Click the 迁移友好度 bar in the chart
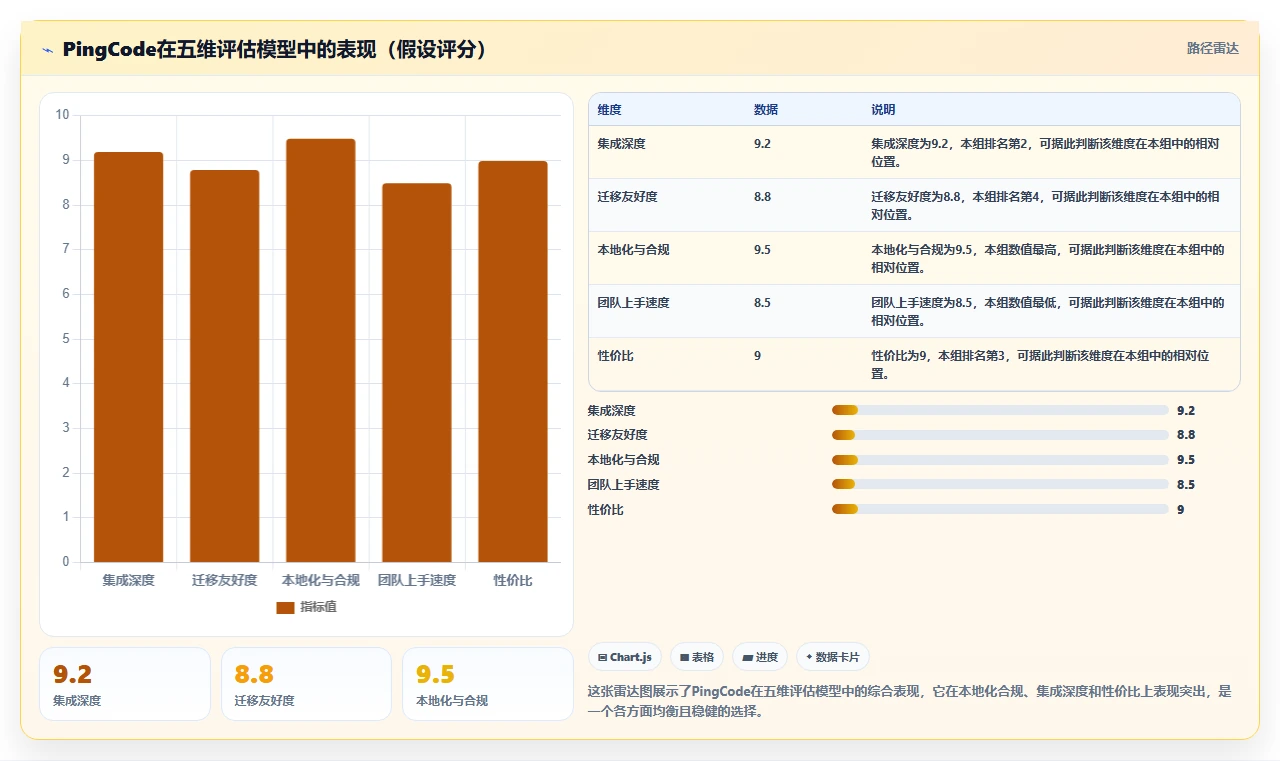Viewport: 1280px width, 761px height. pyautogui.click(x=224, y=366)
